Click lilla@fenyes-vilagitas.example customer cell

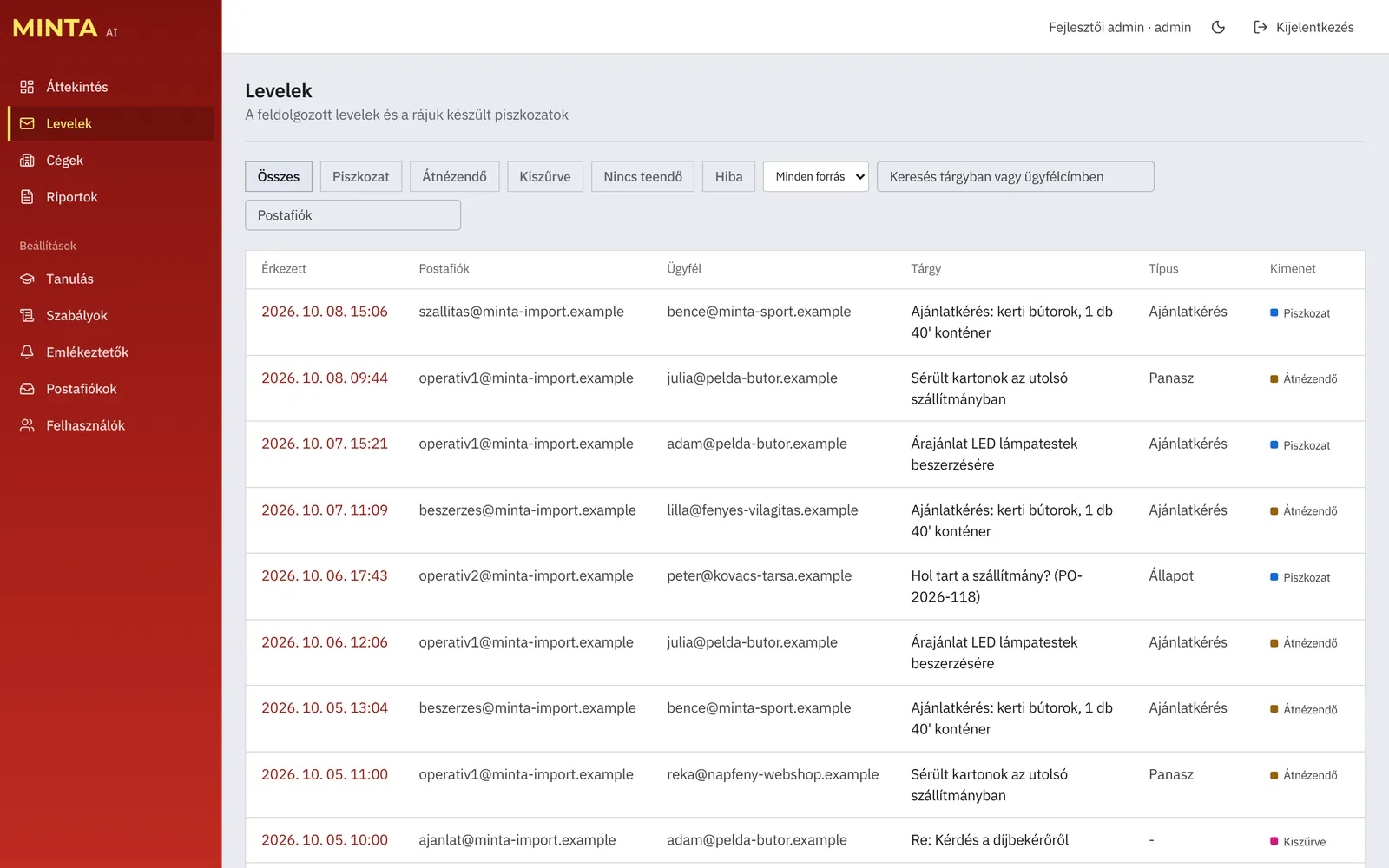[762, 510]
